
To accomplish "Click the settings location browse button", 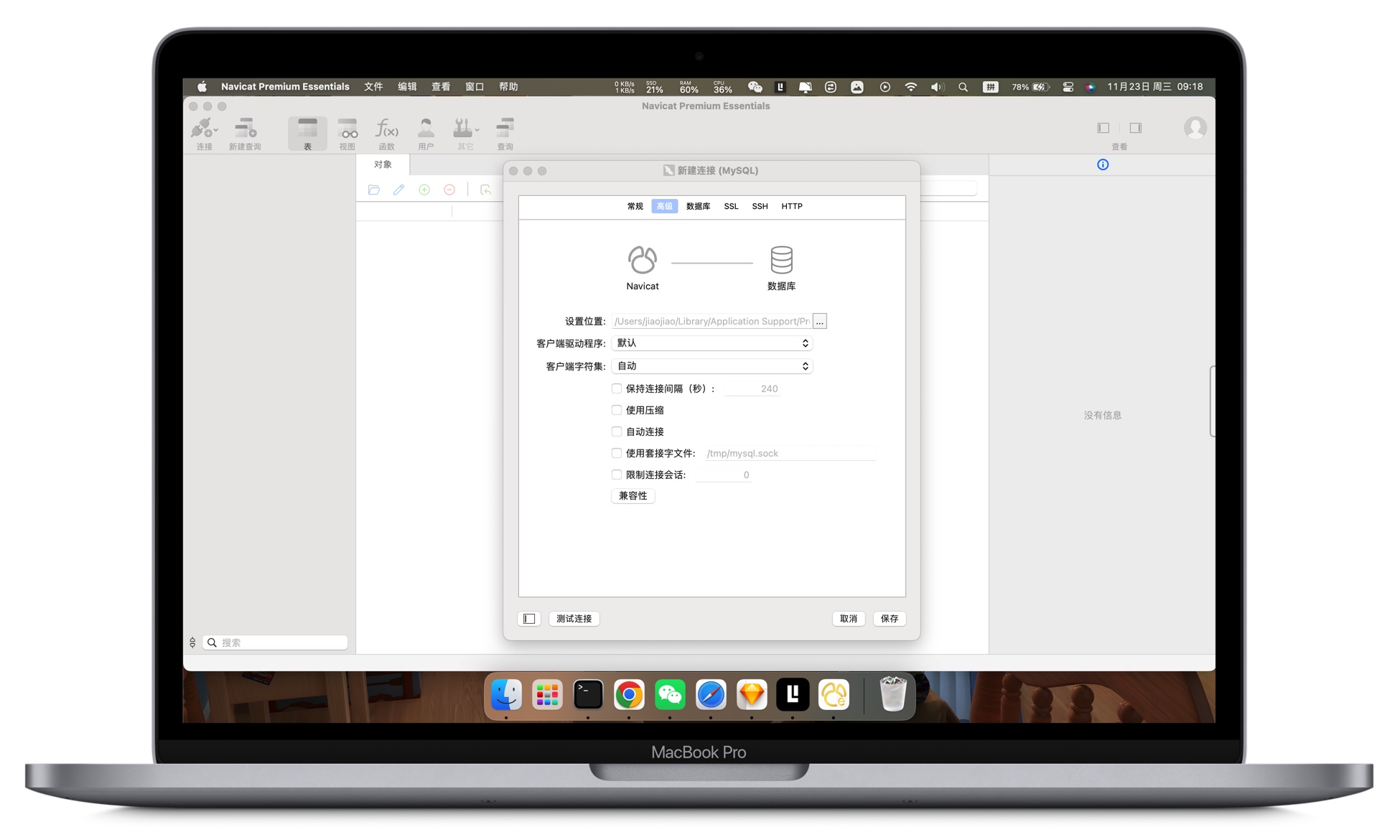I will coord(820,321).
